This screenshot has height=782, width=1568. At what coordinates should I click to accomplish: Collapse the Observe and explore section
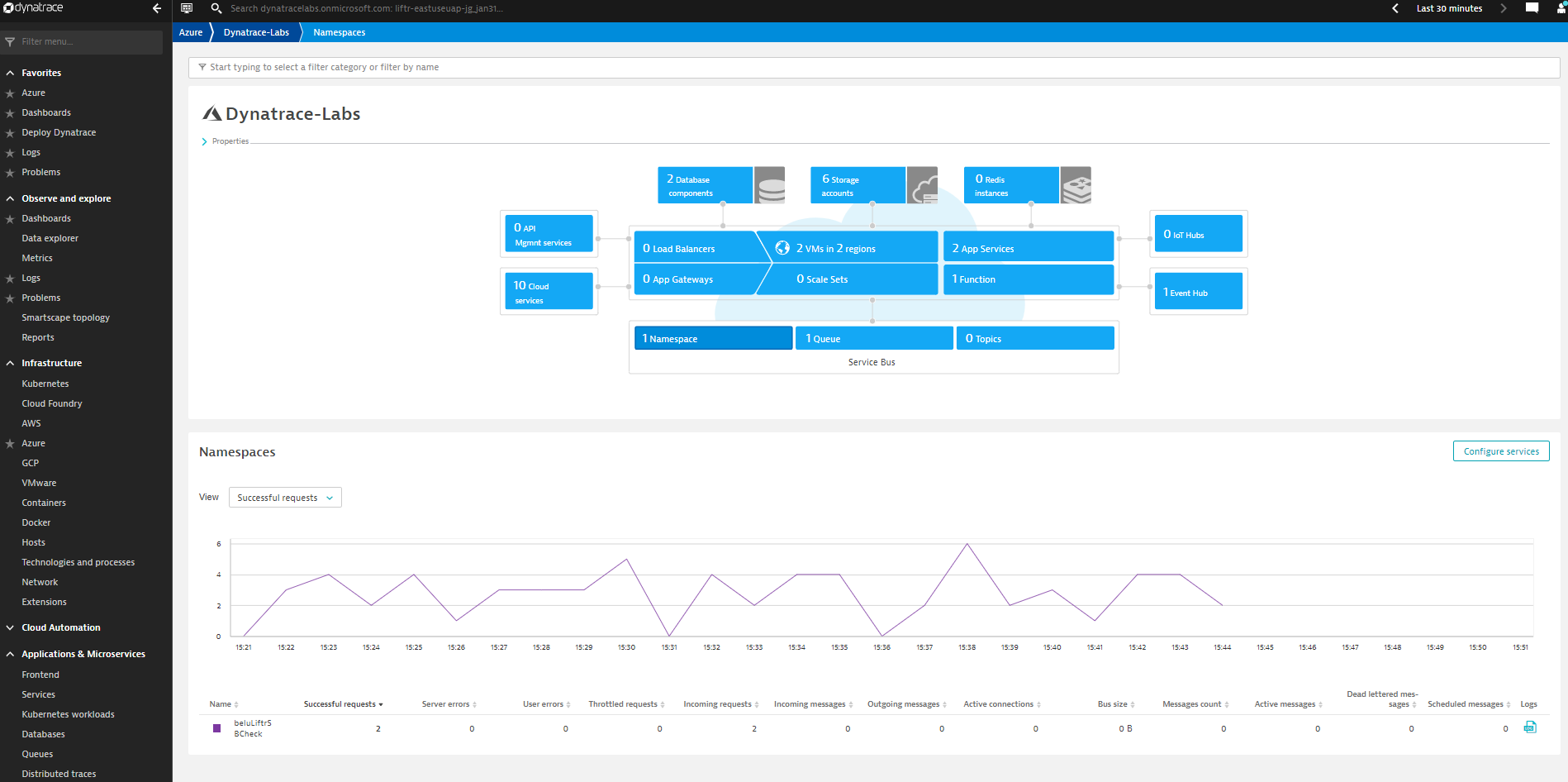pyautogui.click(x=10, y=198)
